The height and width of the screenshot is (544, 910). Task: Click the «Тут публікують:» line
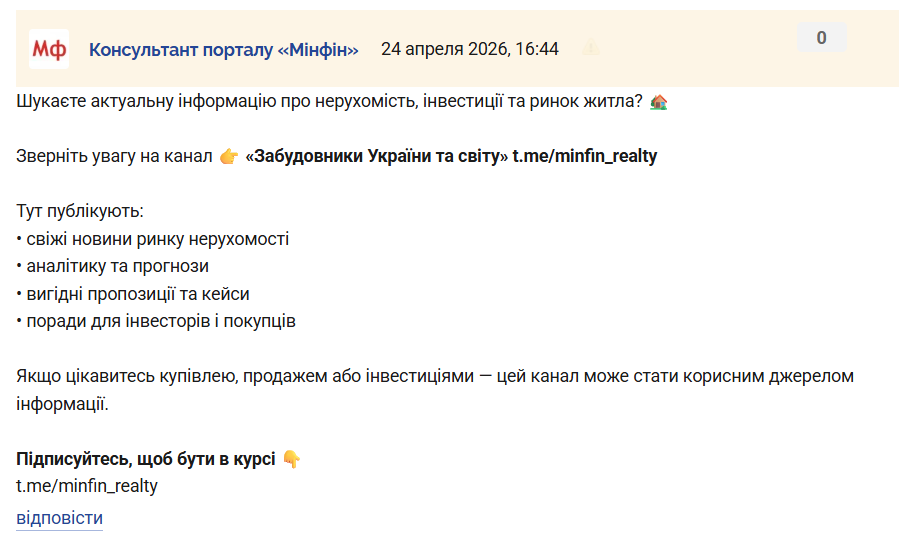(80, 212)
